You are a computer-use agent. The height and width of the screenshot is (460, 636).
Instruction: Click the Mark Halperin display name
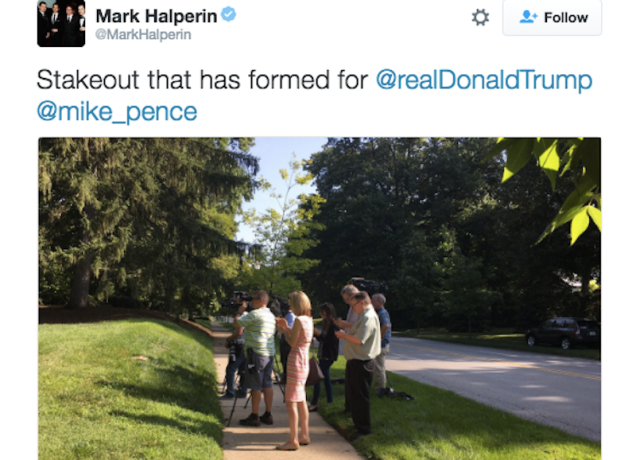pyautogui.click(x=156, y=16)
